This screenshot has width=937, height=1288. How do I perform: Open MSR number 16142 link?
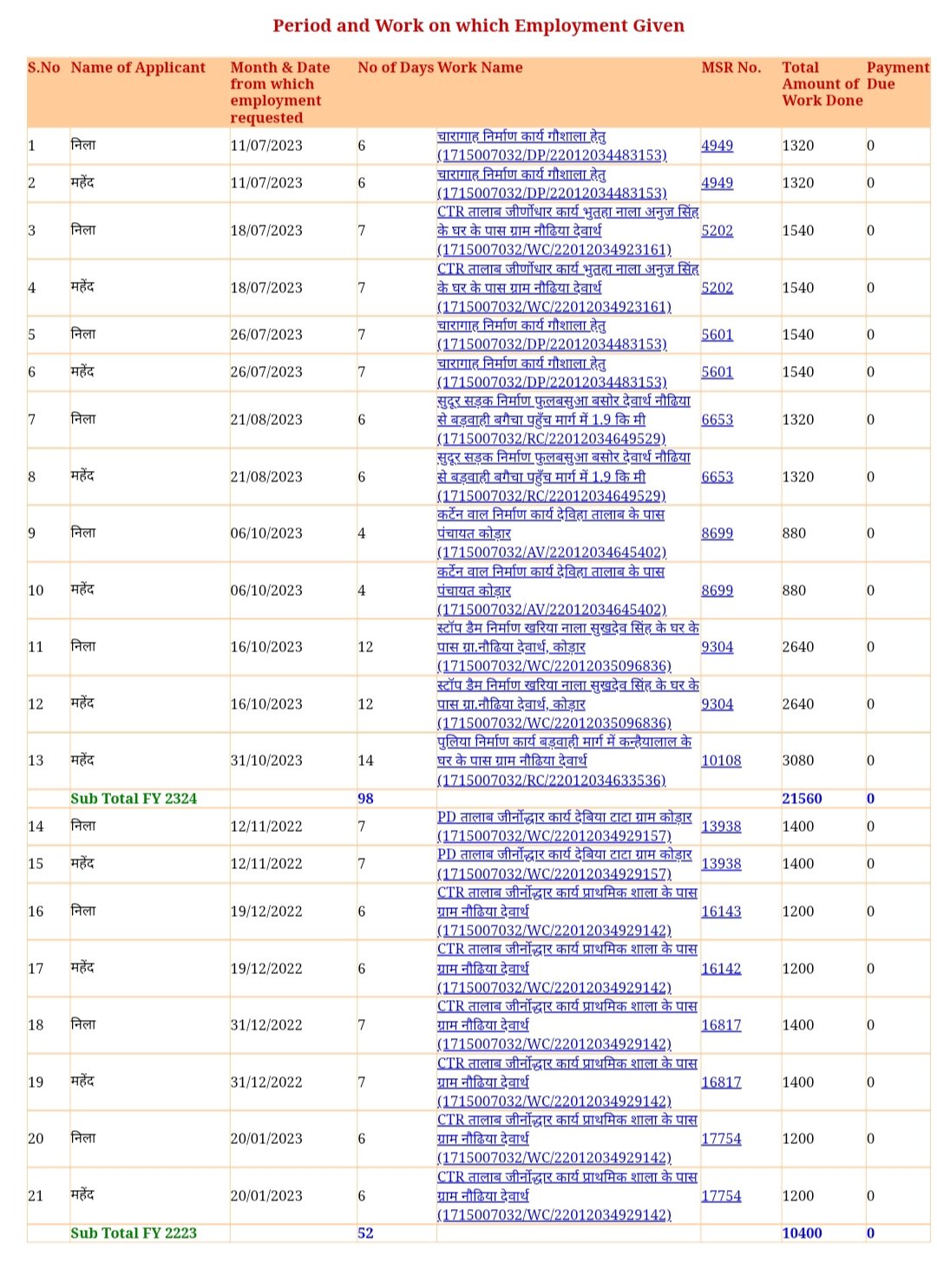coord(721,969)
